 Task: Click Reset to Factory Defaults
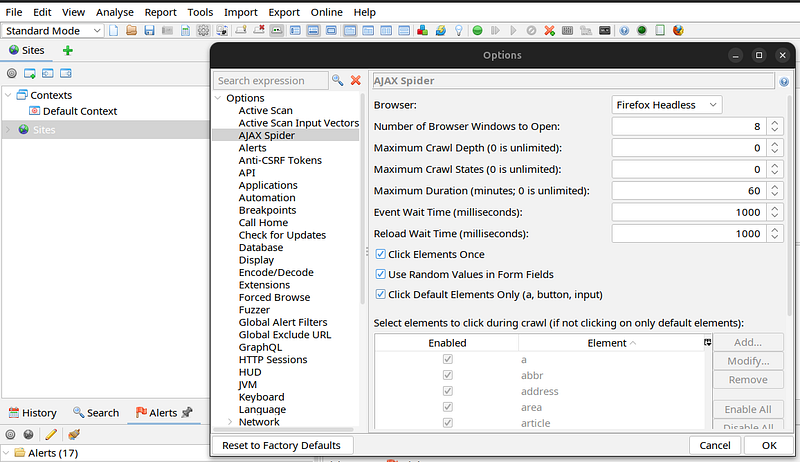[282, 445]
